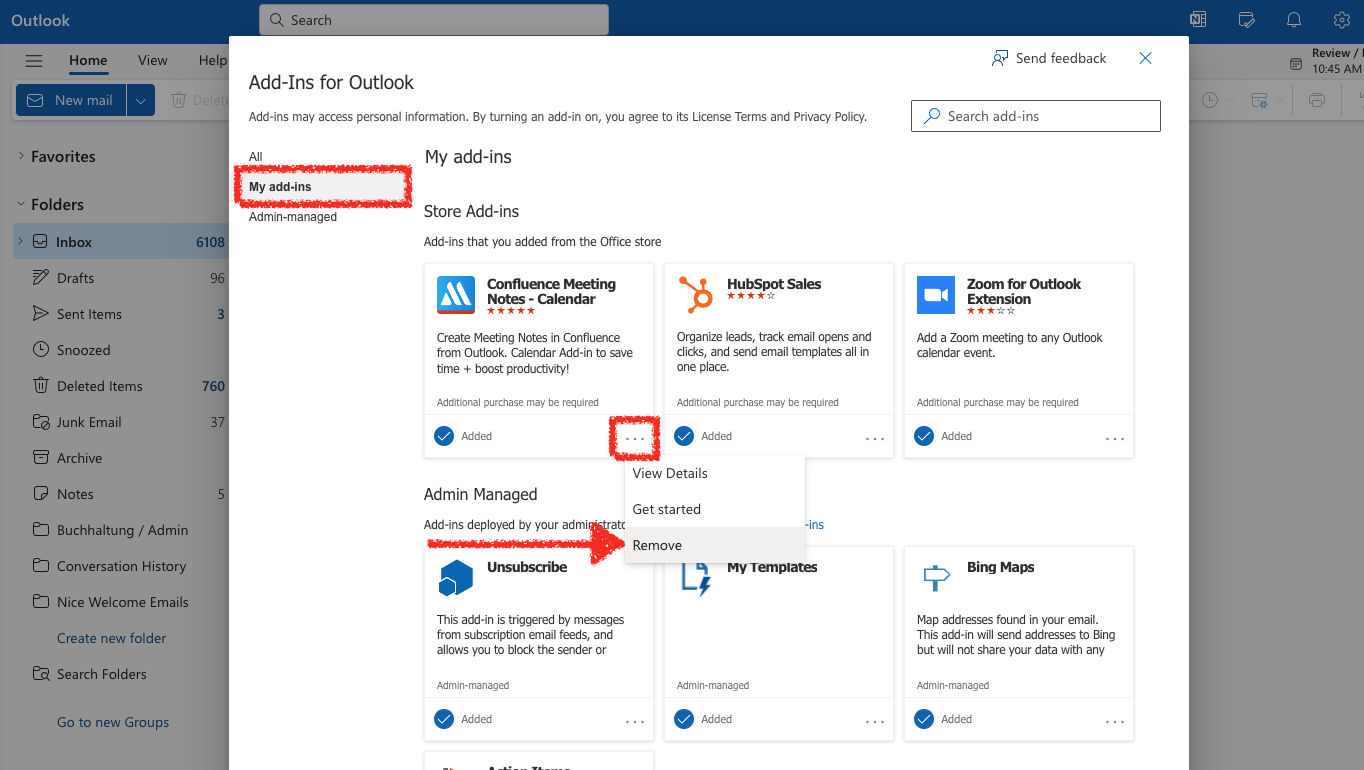This screenshot has height=770, width=1364.
Task: Click the Unsubscribe add-in hexagon icon
Action: click(456, 577)
